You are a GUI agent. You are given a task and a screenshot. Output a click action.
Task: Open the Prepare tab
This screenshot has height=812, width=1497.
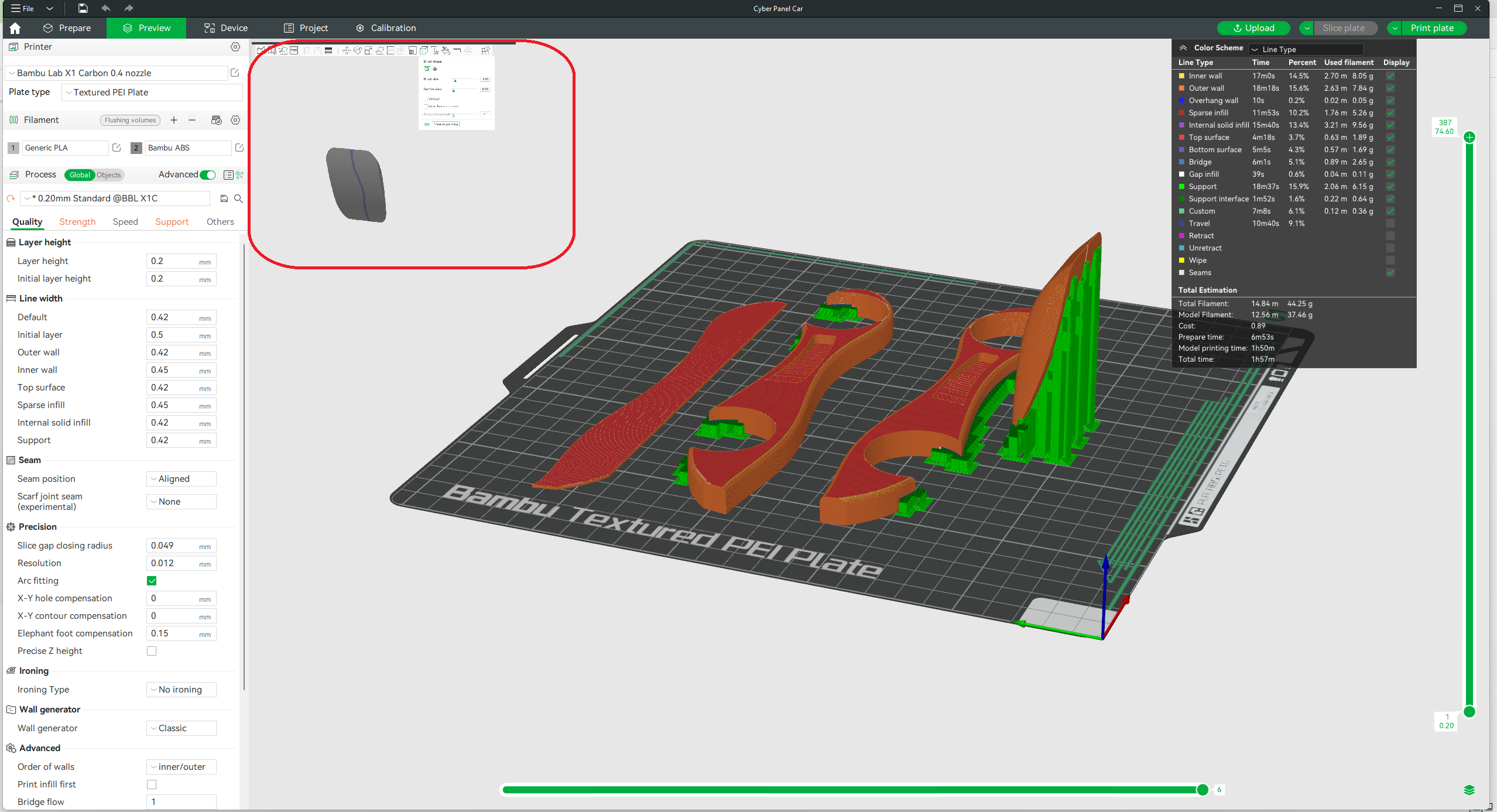67,28
